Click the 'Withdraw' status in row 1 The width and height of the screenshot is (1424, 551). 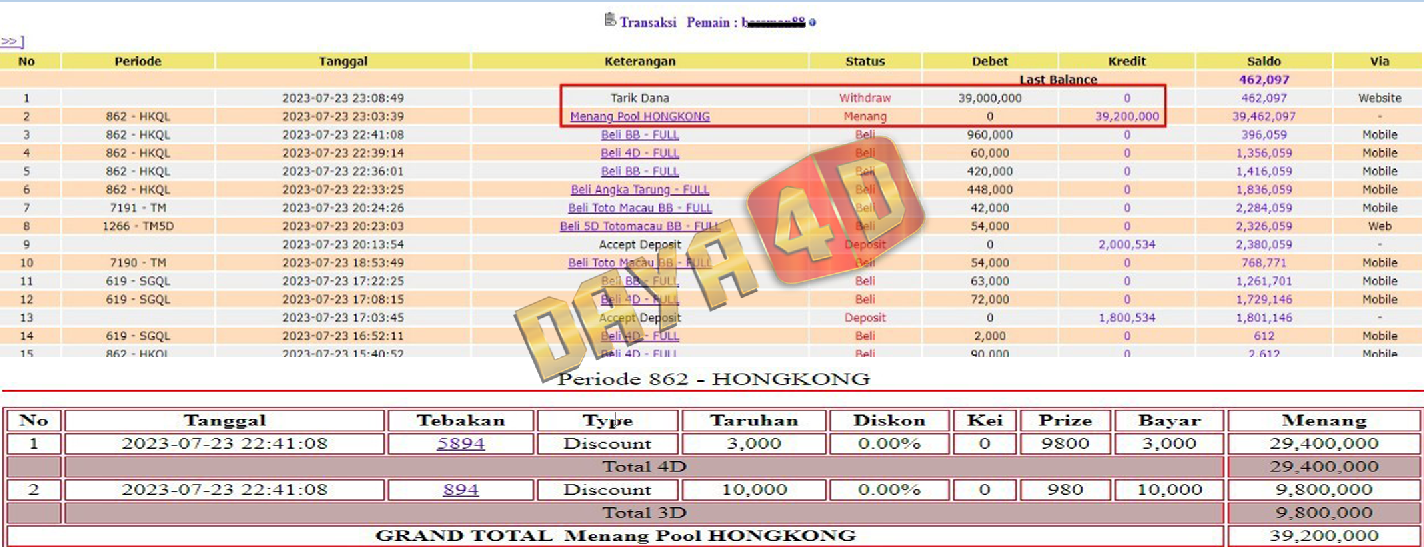tap(865, 98)
